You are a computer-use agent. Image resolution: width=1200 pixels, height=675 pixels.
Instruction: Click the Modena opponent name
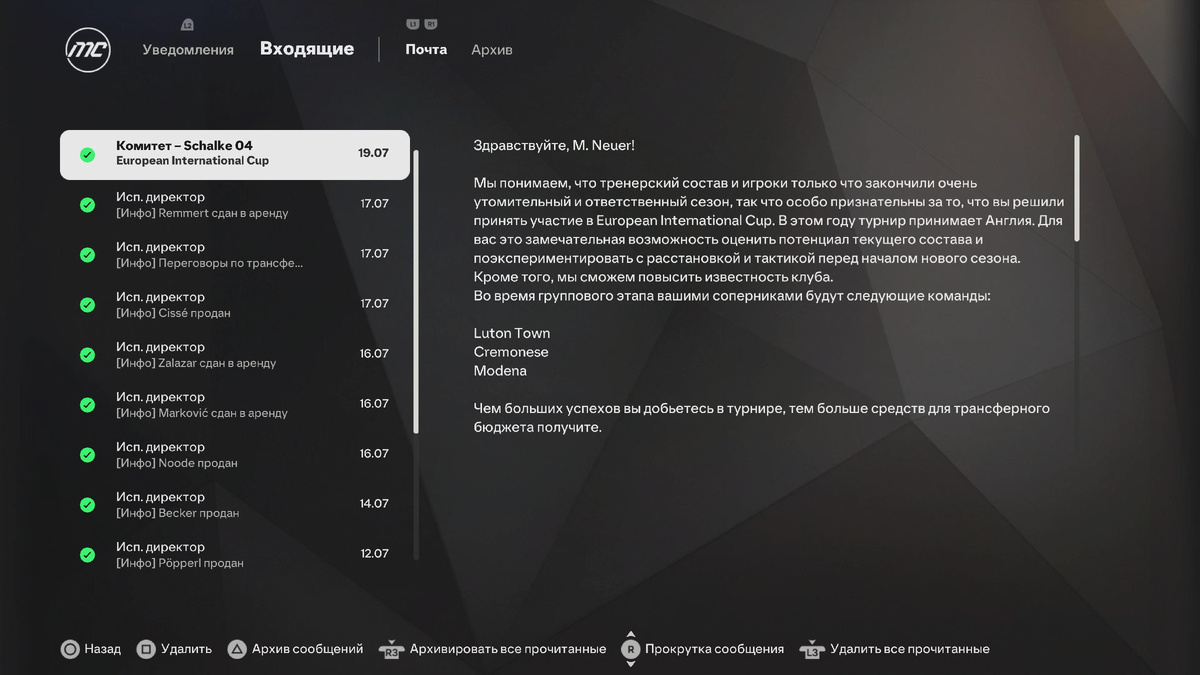(x=500, y=371)
